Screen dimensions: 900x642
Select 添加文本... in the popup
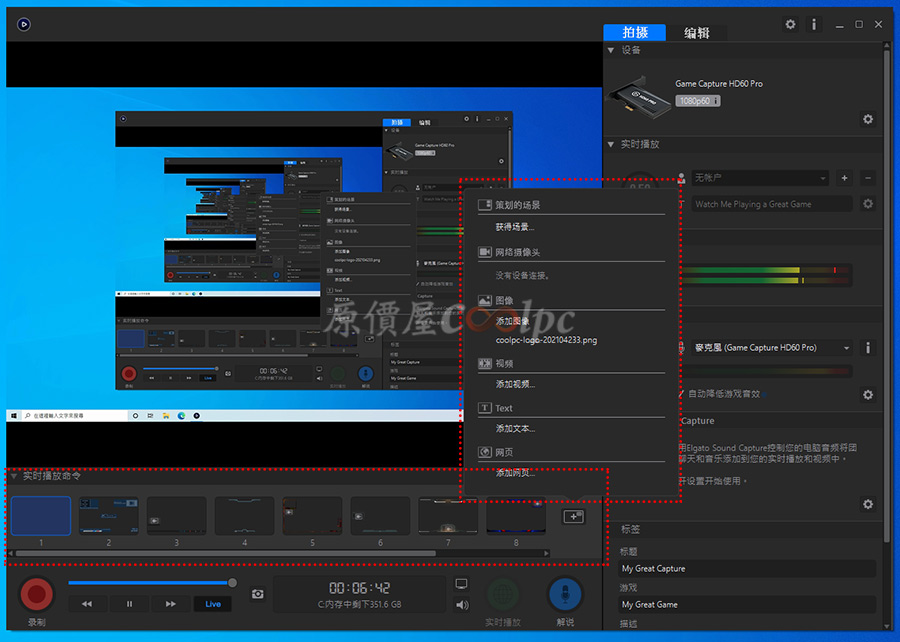point(515,429)
